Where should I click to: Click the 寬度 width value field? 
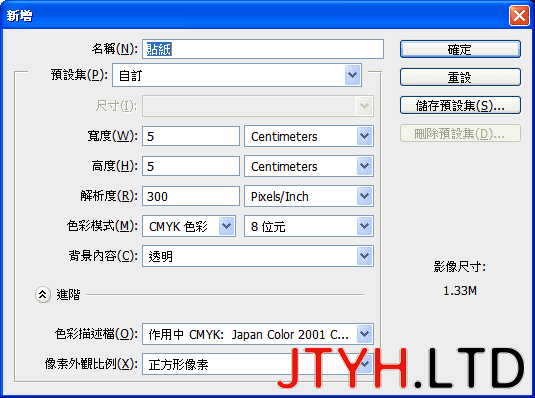(191, 136)
